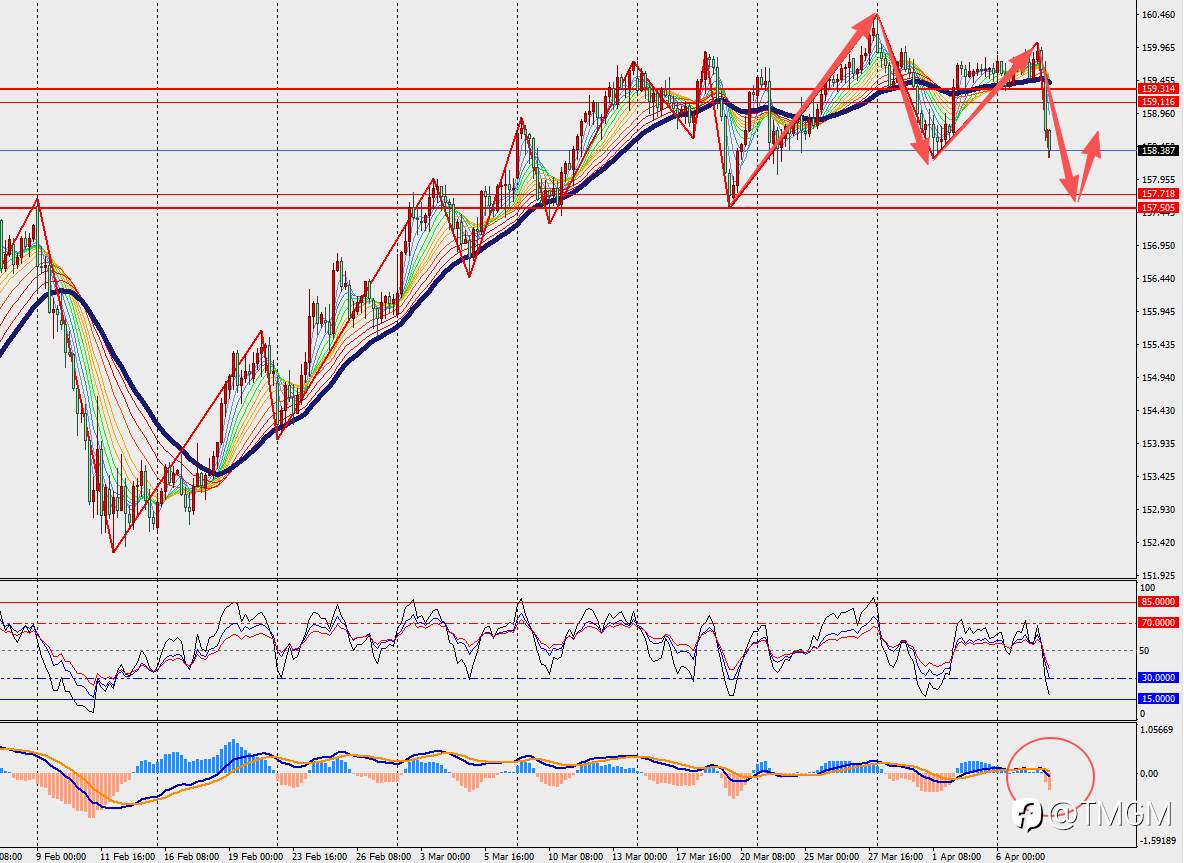This screenshot has width=1184, height=863.
Task: Click the -1.59189 MACD scale value
Action: point(1156,840)
